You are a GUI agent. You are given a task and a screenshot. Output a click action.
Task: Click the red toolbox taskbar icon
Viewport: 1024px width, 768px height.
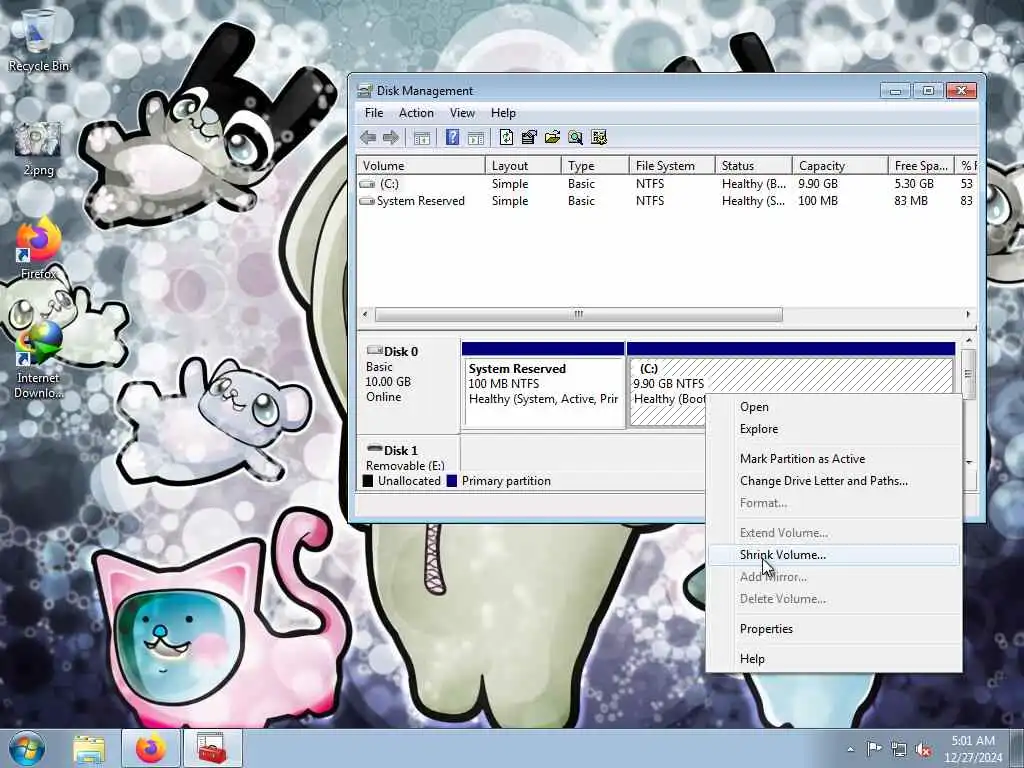click(212, 748)
